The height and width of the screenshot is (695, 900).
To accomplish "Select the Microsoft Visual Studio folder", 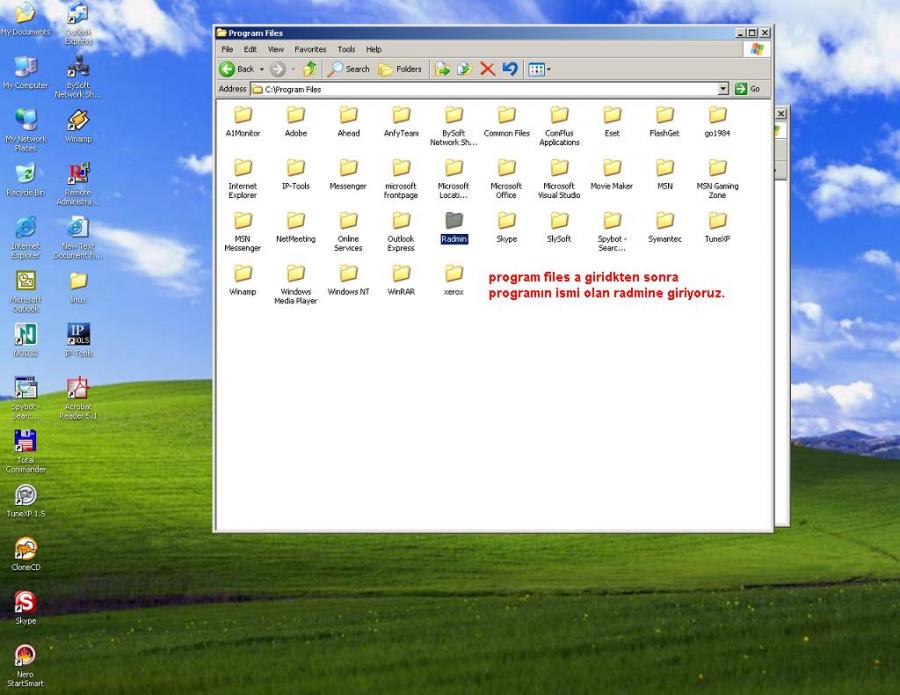I will [559, 179].
